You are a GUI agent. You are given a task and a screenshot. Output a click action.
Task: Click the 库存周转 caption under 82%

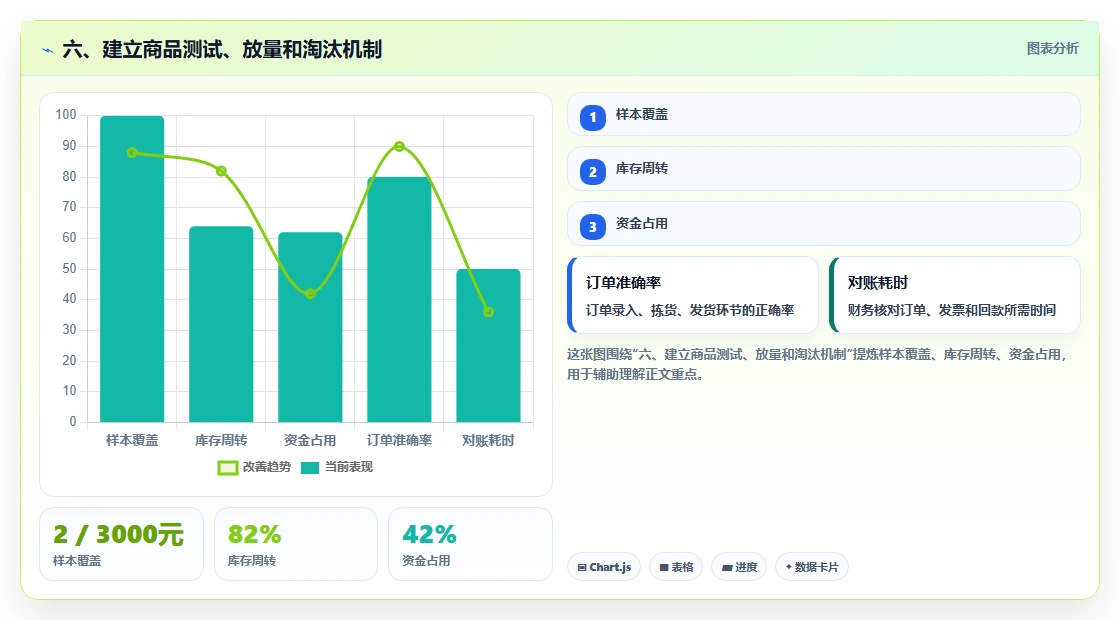[252, 561]
